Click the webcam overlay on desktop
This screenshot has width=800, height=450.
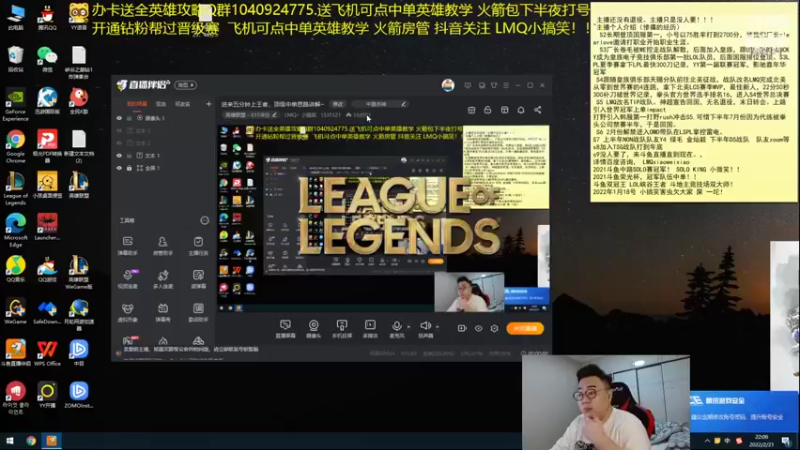(x=606, y=403)
